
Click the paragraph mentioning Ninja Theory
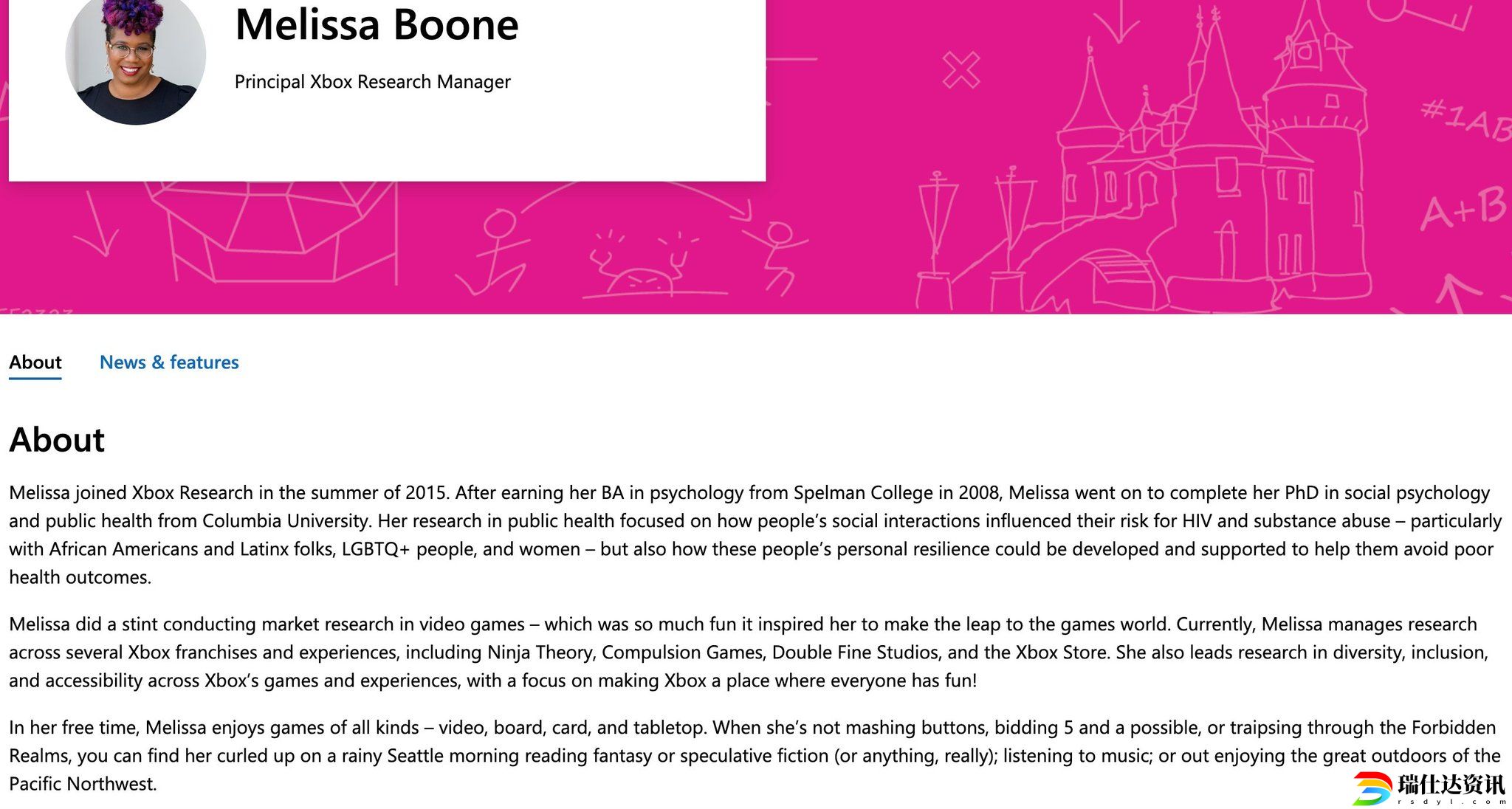coord(748,652)
